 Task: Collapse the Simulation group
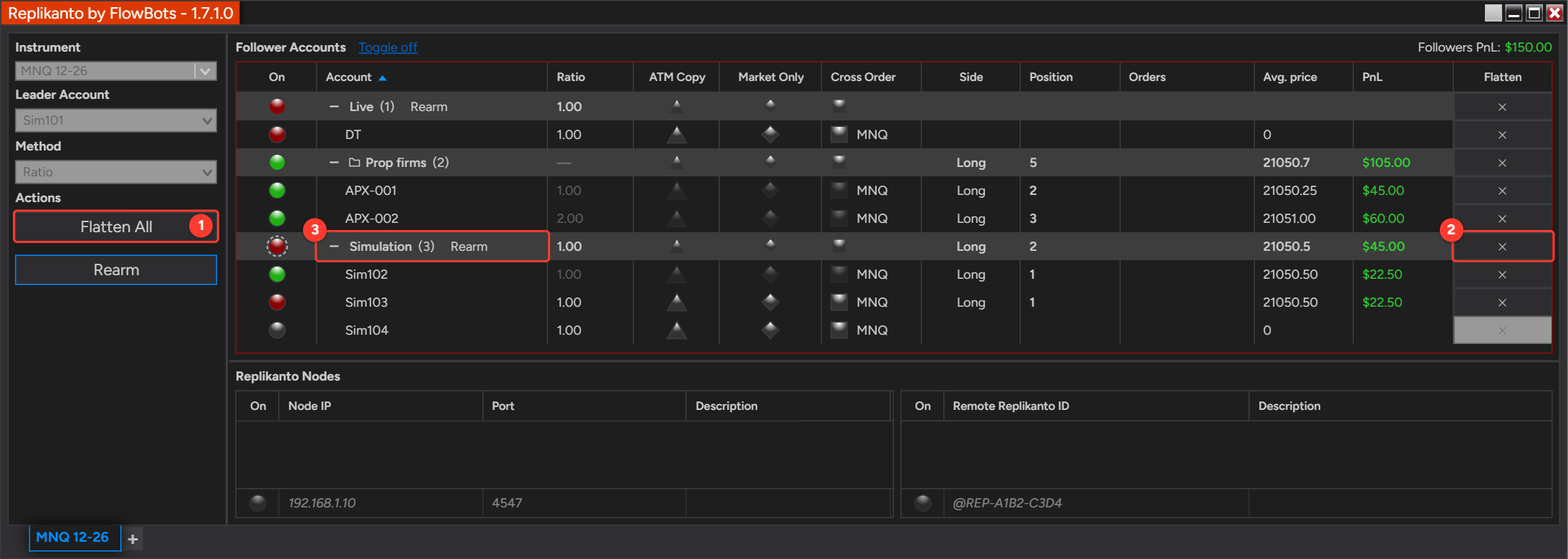[334, 246]
